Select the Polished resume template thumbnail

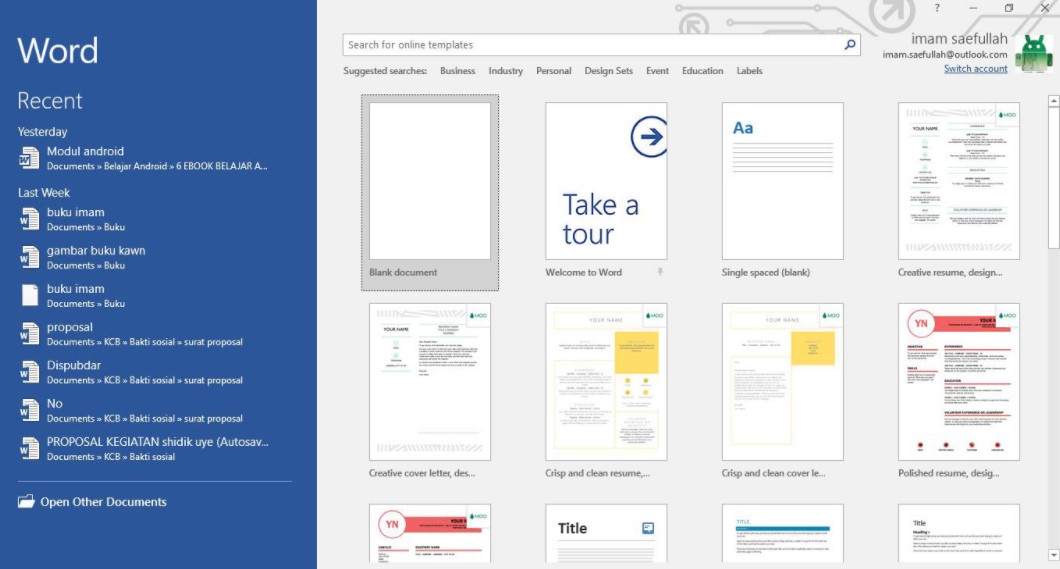click(x=959, y=382)
